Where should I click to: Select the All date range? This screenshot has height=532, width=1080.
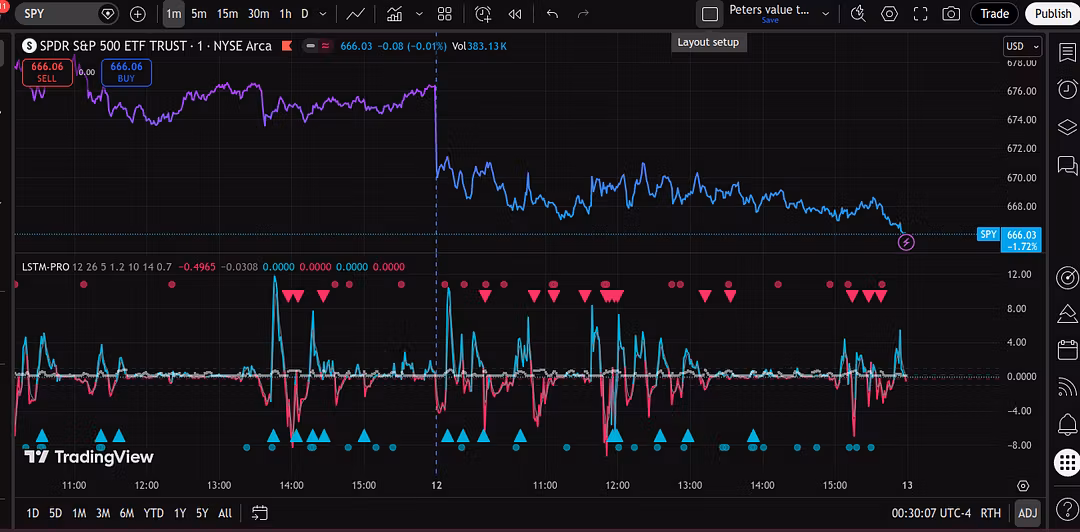click(x=225, y=513)
